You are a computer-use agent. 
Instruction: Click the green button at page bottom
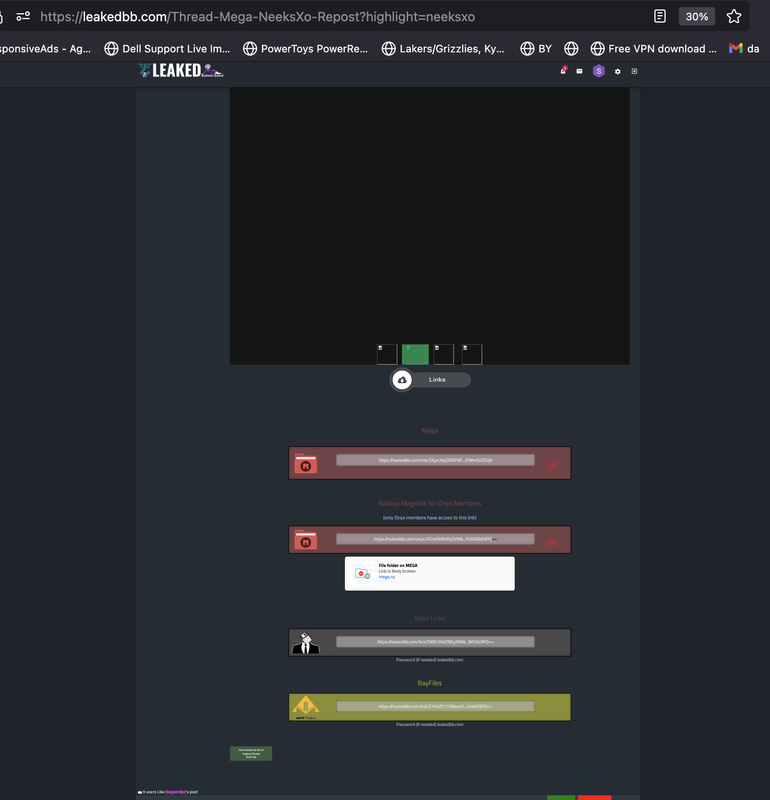tap(561, 797)
